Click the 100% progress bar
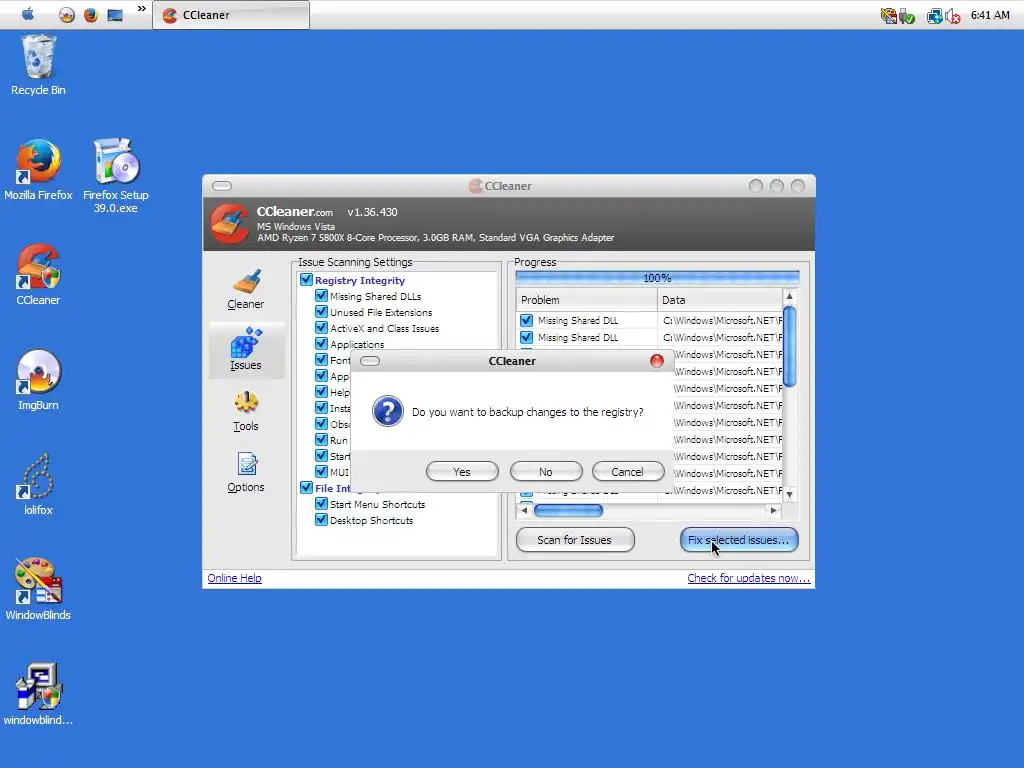1024x768 pixels. 657,278
